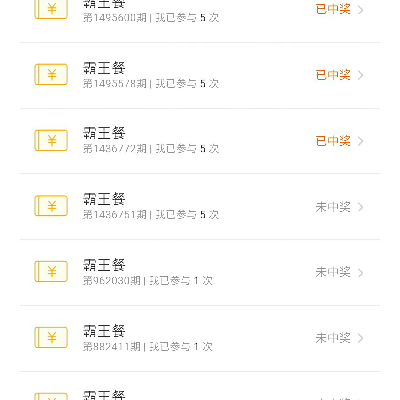
Task: Tap the coupon icon for period 1495578
Action: [51, 74]
